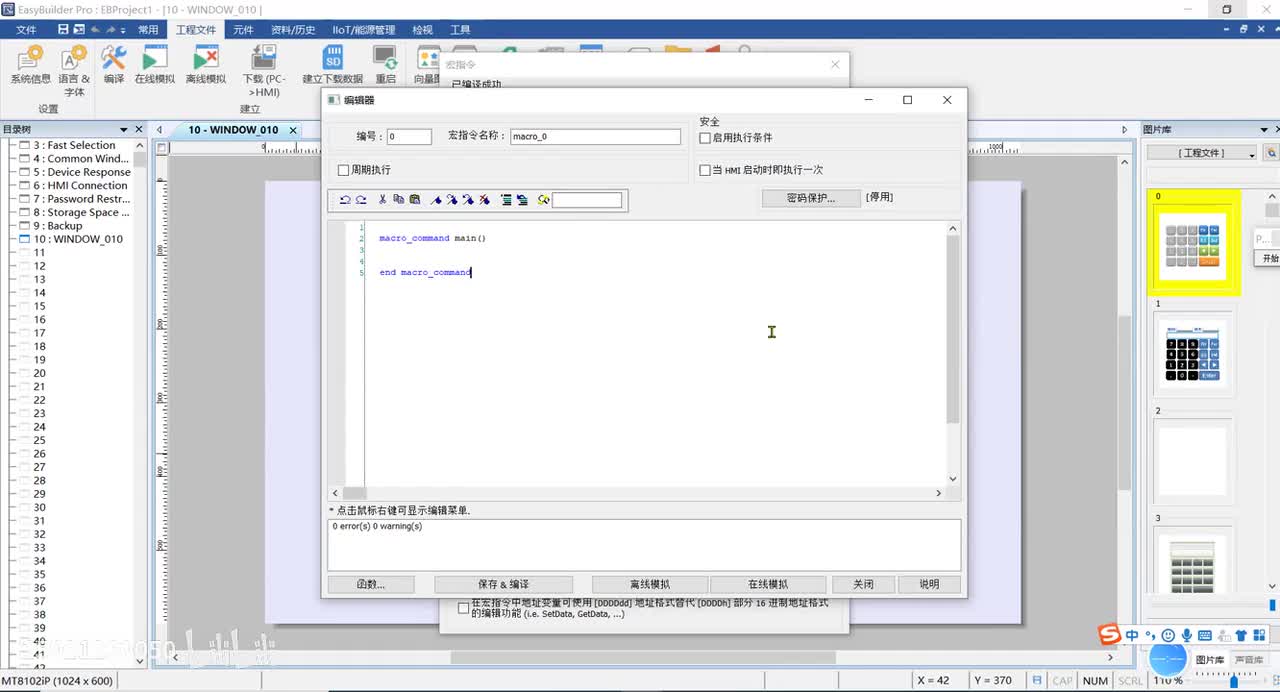Screen dimensions: 1280x692
Task: Click the Undo icon in macro editor toolbar
Action: coord(345,200)
